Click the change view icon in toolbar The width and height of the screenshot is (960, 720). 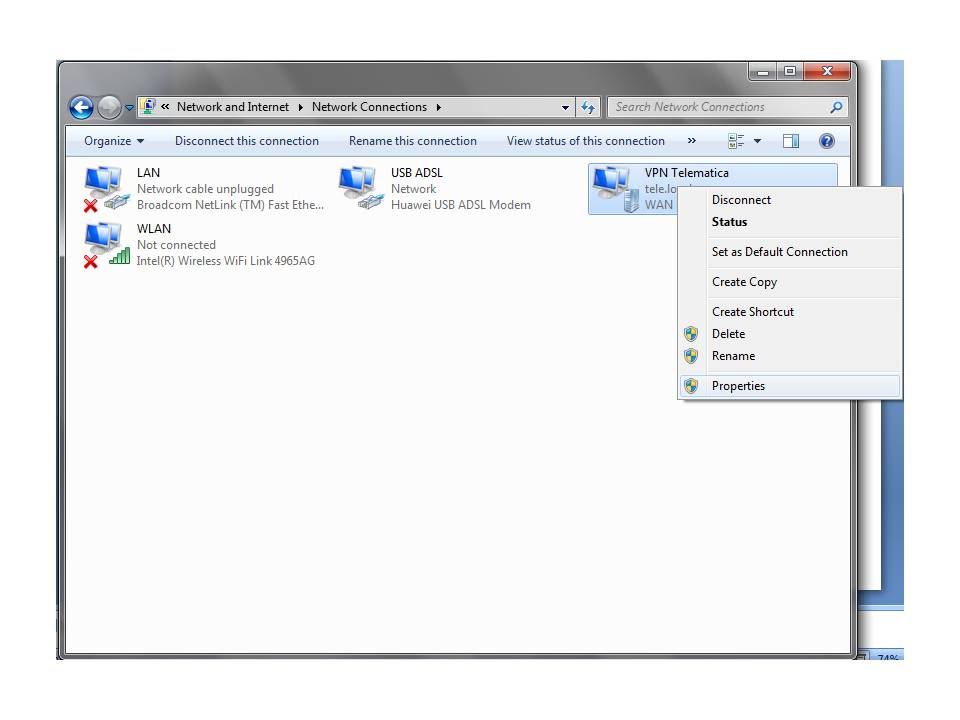(737, 141)
